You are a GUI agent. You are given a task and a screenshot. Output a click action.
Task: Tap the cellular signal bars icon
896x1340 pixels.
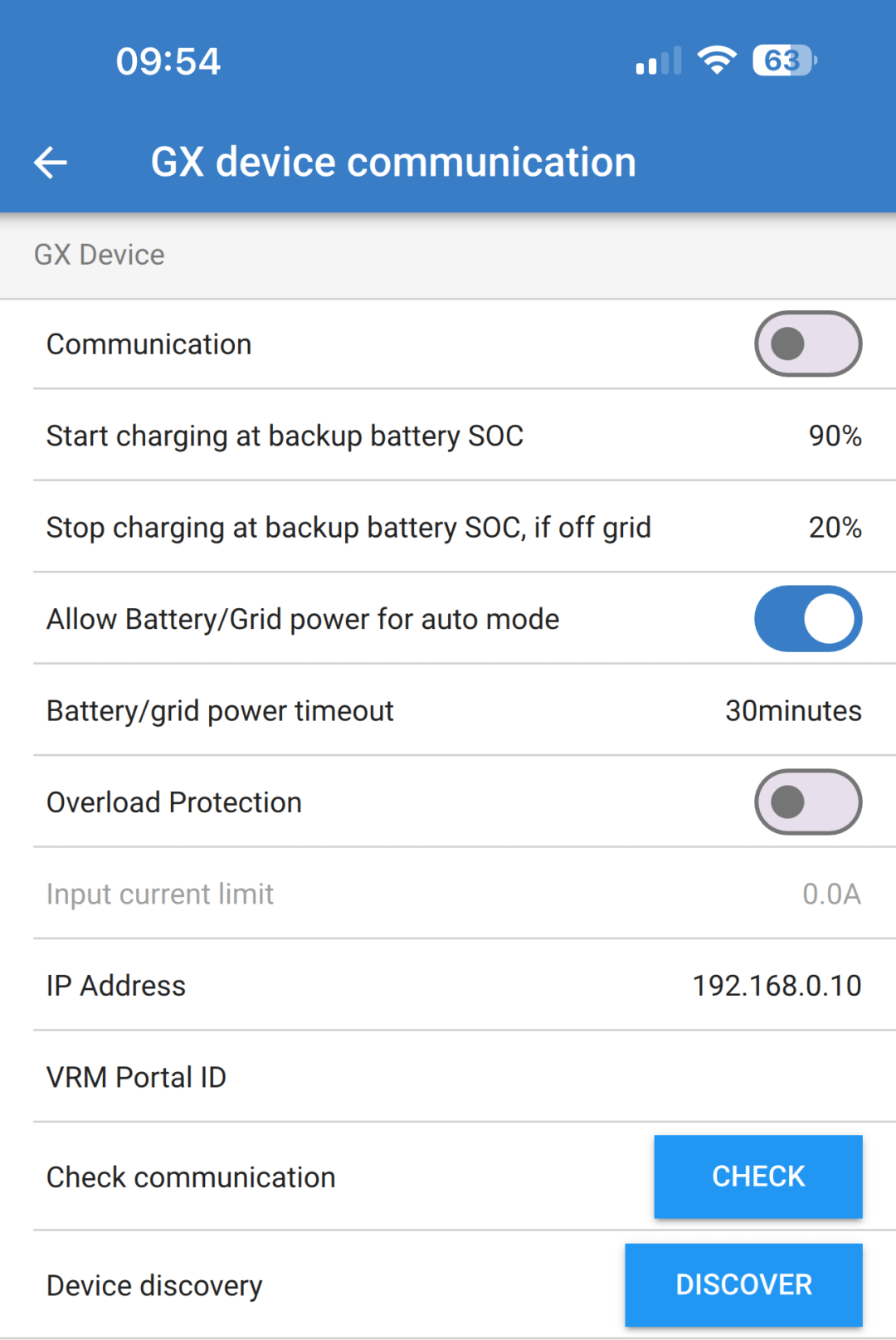pos(659,61)
